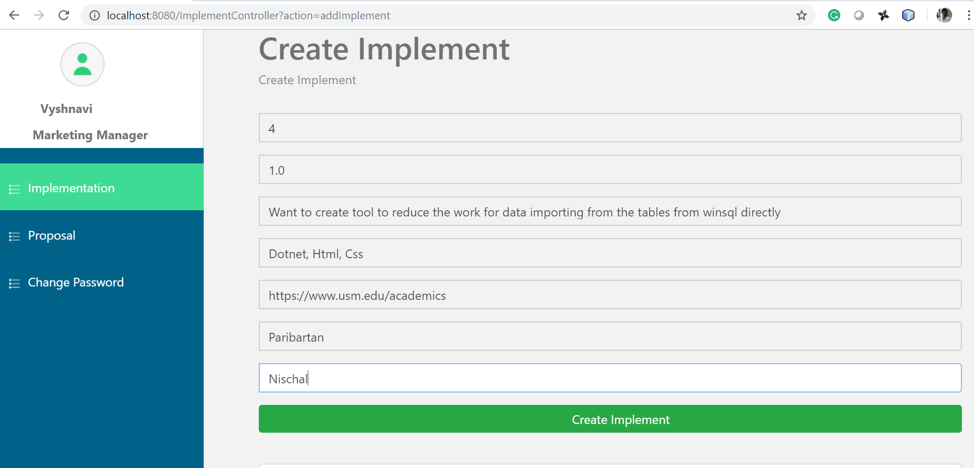Open the Chrome profile avatar

pos(943,15)
